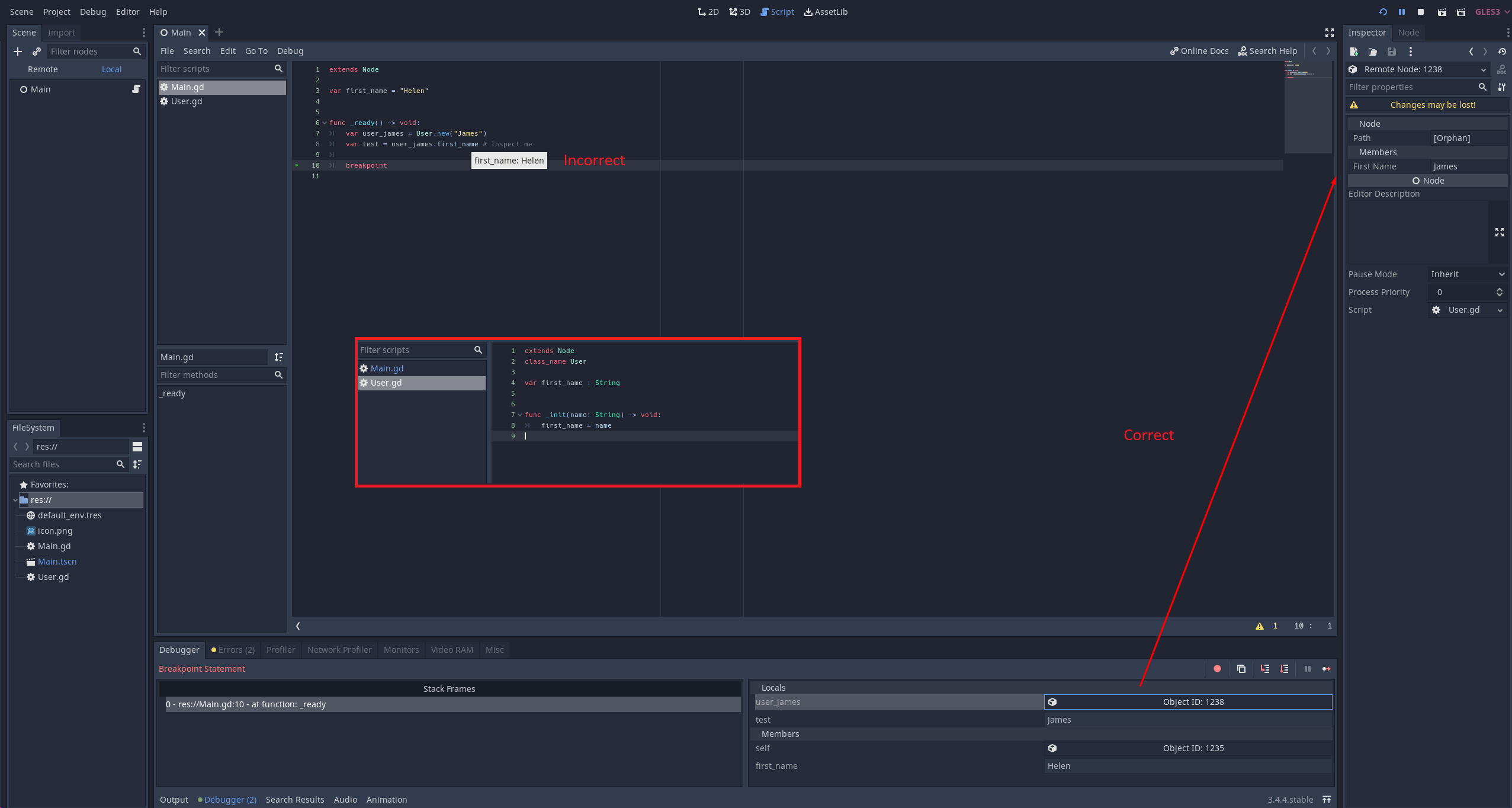
Task: Instance a child scene in the Scene panel
Action: (37, 52)
